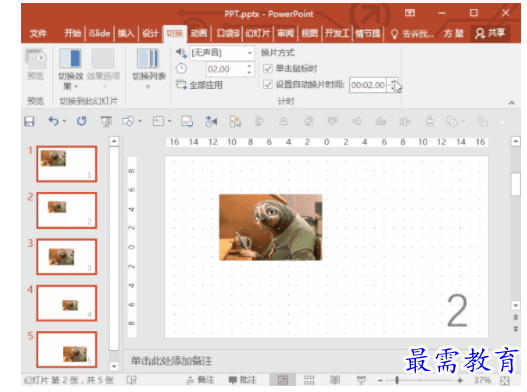Click fit slide to window icon
The image size is (527, 392).
click(505, 381)
